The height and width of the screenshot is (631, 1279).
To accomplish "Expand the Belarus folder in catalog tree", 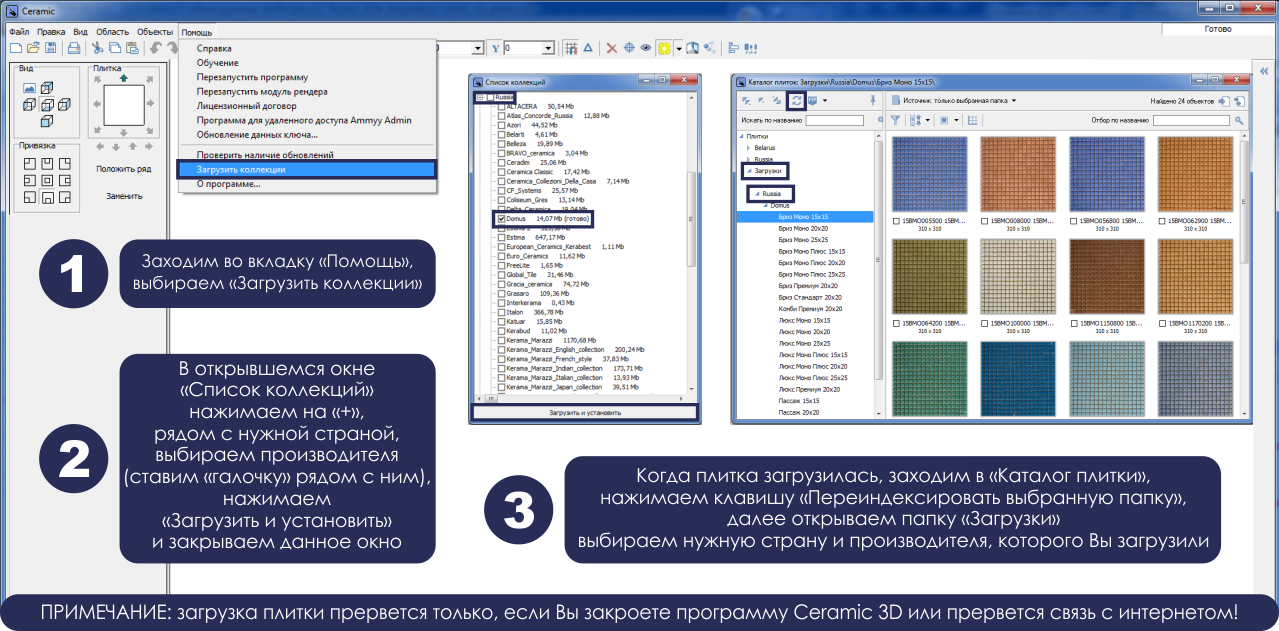I will tap(748, 147).
